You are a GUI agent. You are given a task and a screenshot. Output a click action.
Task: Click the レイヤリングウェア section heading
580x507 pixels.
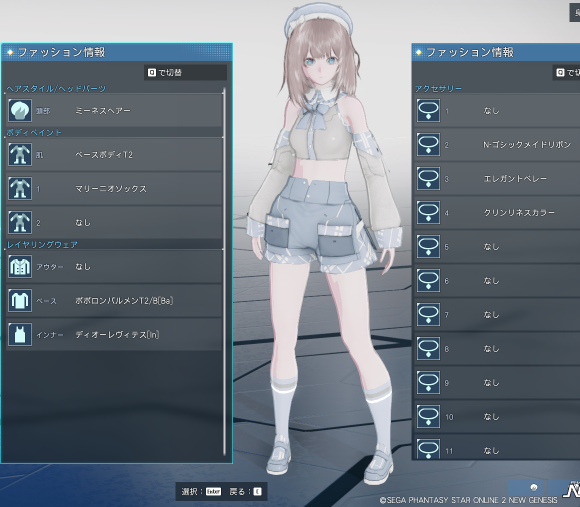[42, 245]
